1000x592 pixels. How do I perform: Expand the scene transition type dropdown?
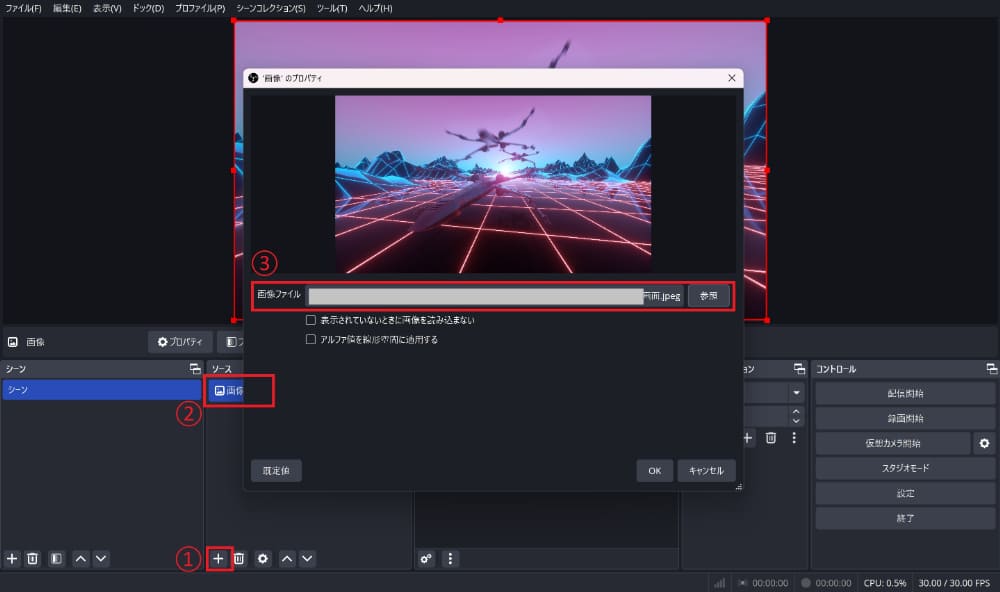[796, 393]
